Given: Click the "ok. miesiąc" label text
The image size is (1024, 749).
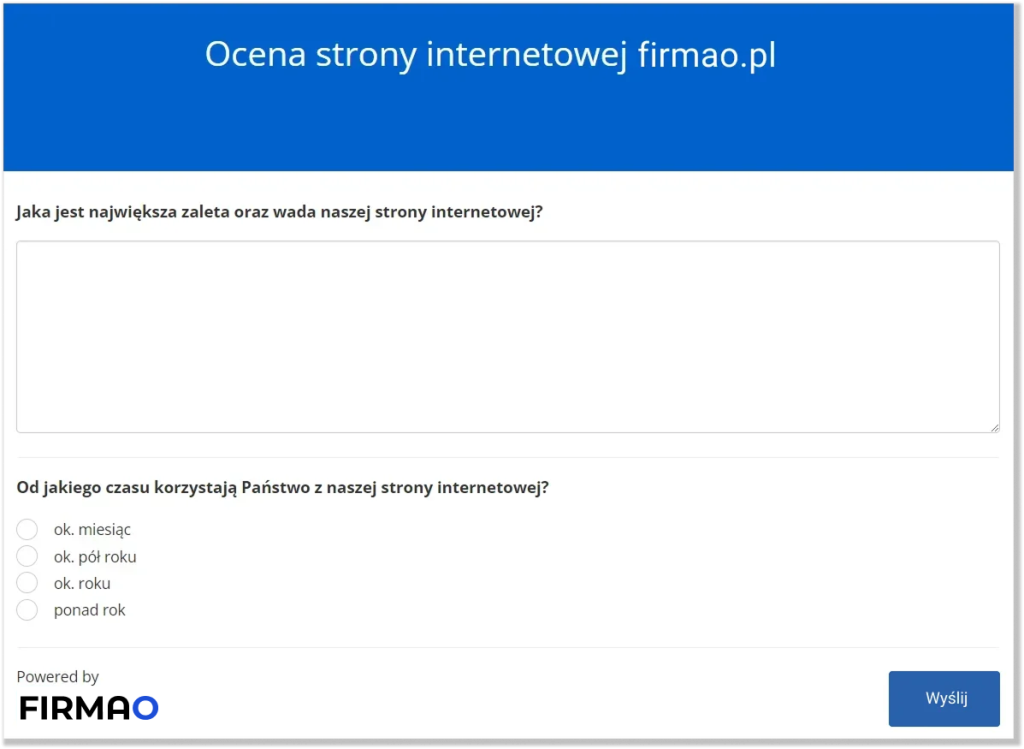Looking at the screenshot, I should [92, 530].
